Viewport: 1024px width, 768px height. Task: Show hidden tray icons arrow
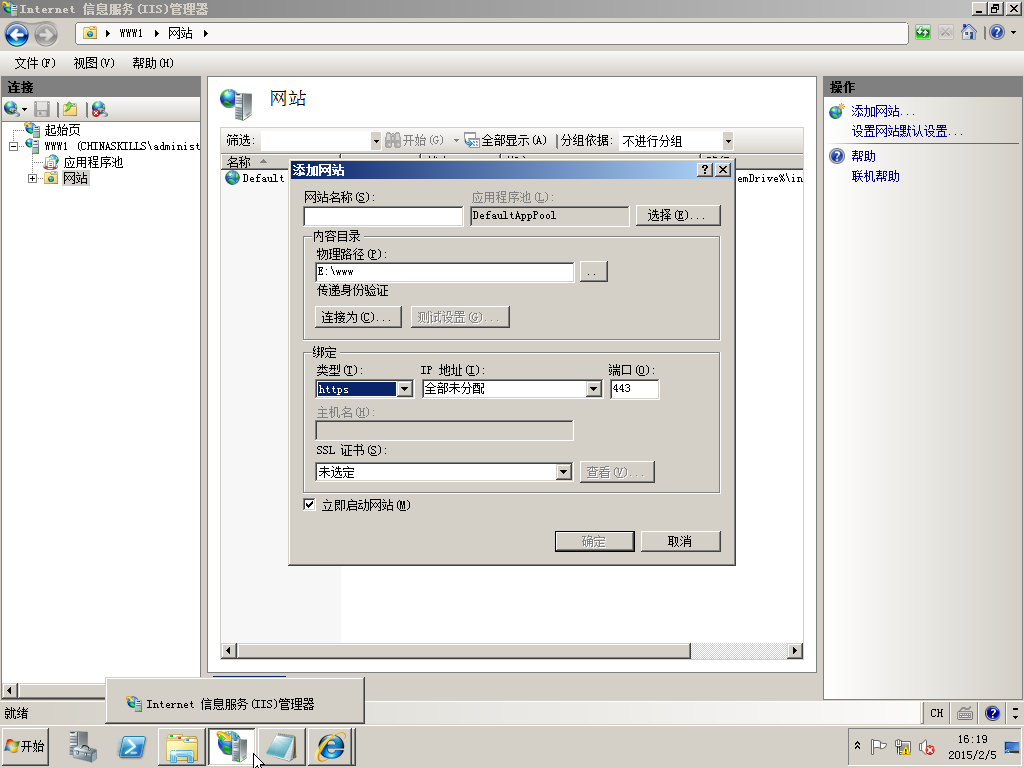coord(857,746)
